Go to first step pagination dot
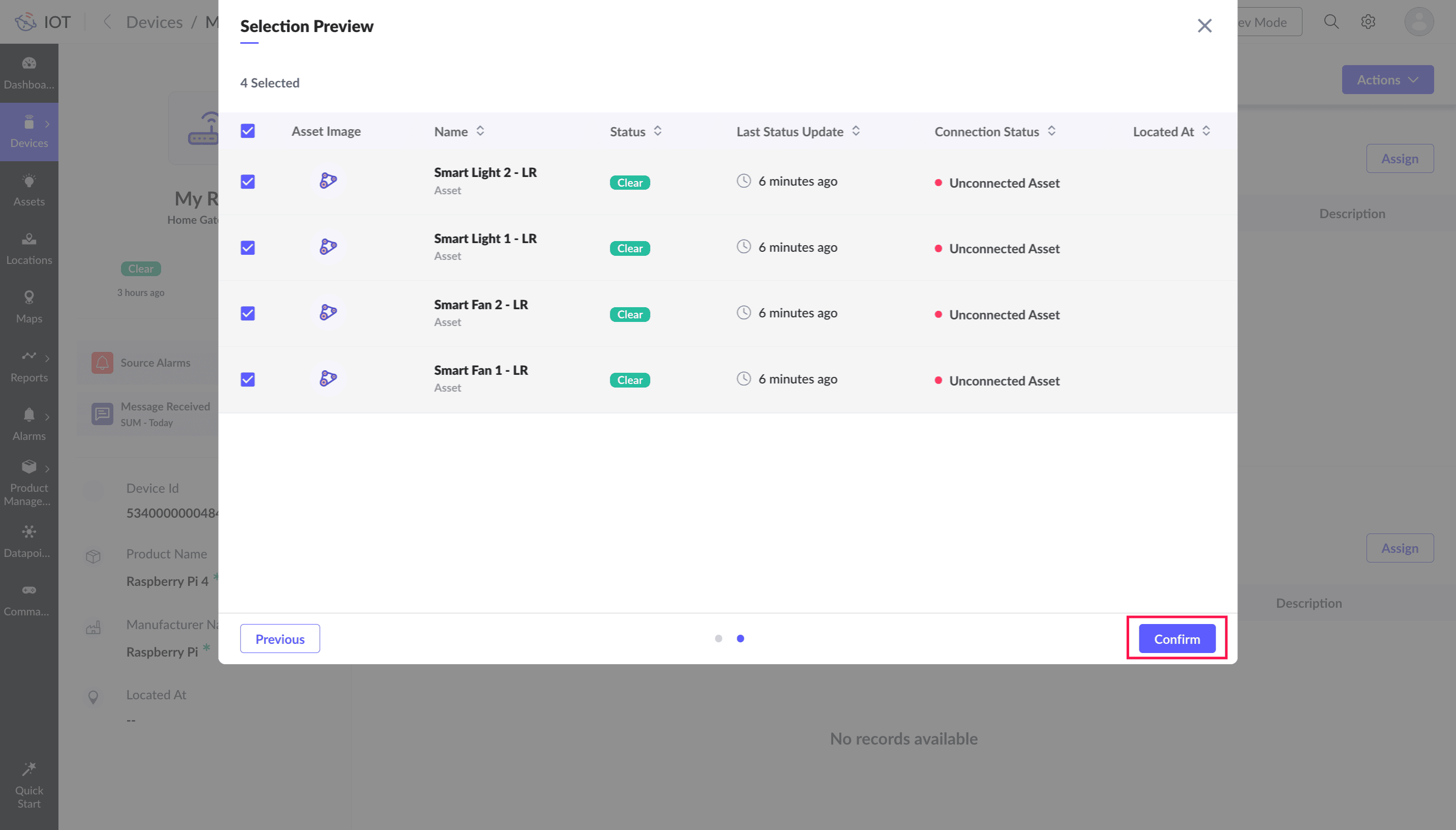 point(718,638)
